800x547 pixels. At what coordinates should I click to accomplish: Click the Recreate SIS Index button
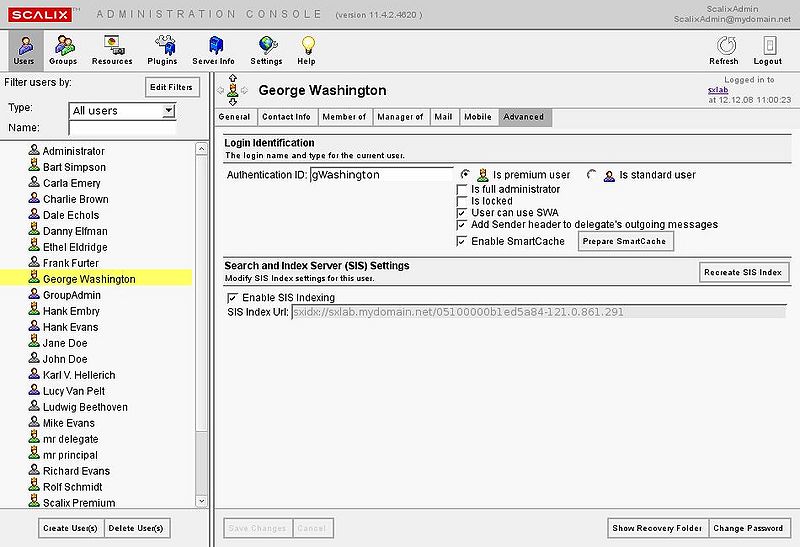point(743,272)
